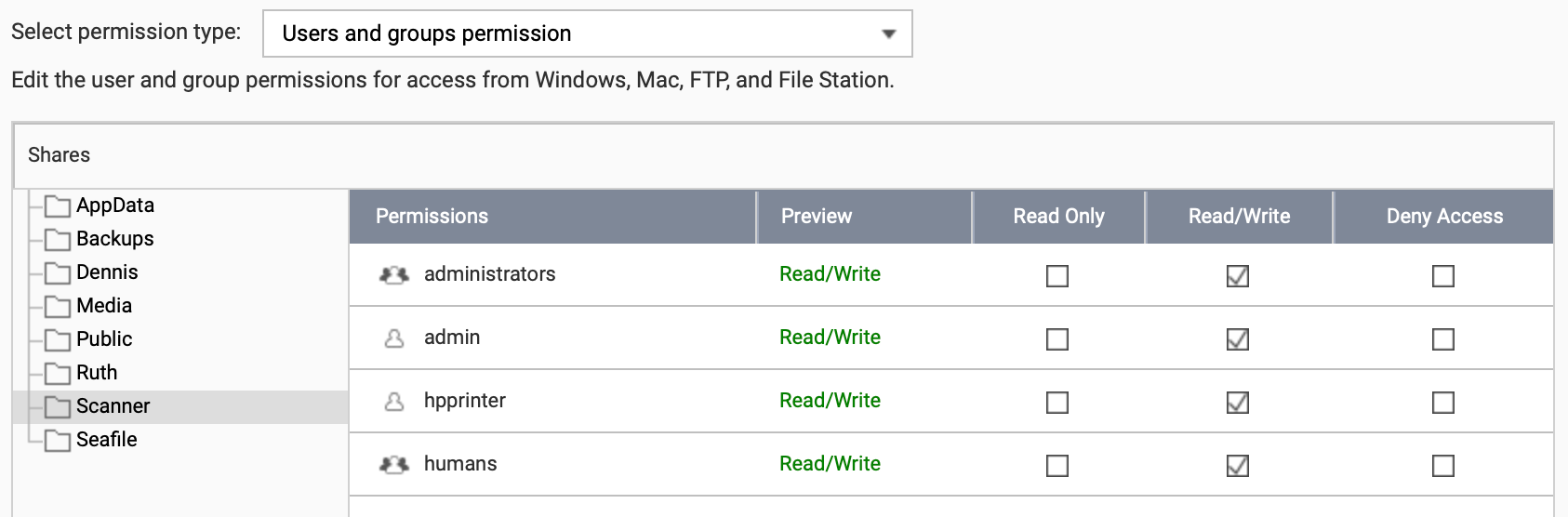Image resolution: width=1568 pixels, height=517 pixels.
Task: Click the admin user icon
Action: click(x=394, y=338)
